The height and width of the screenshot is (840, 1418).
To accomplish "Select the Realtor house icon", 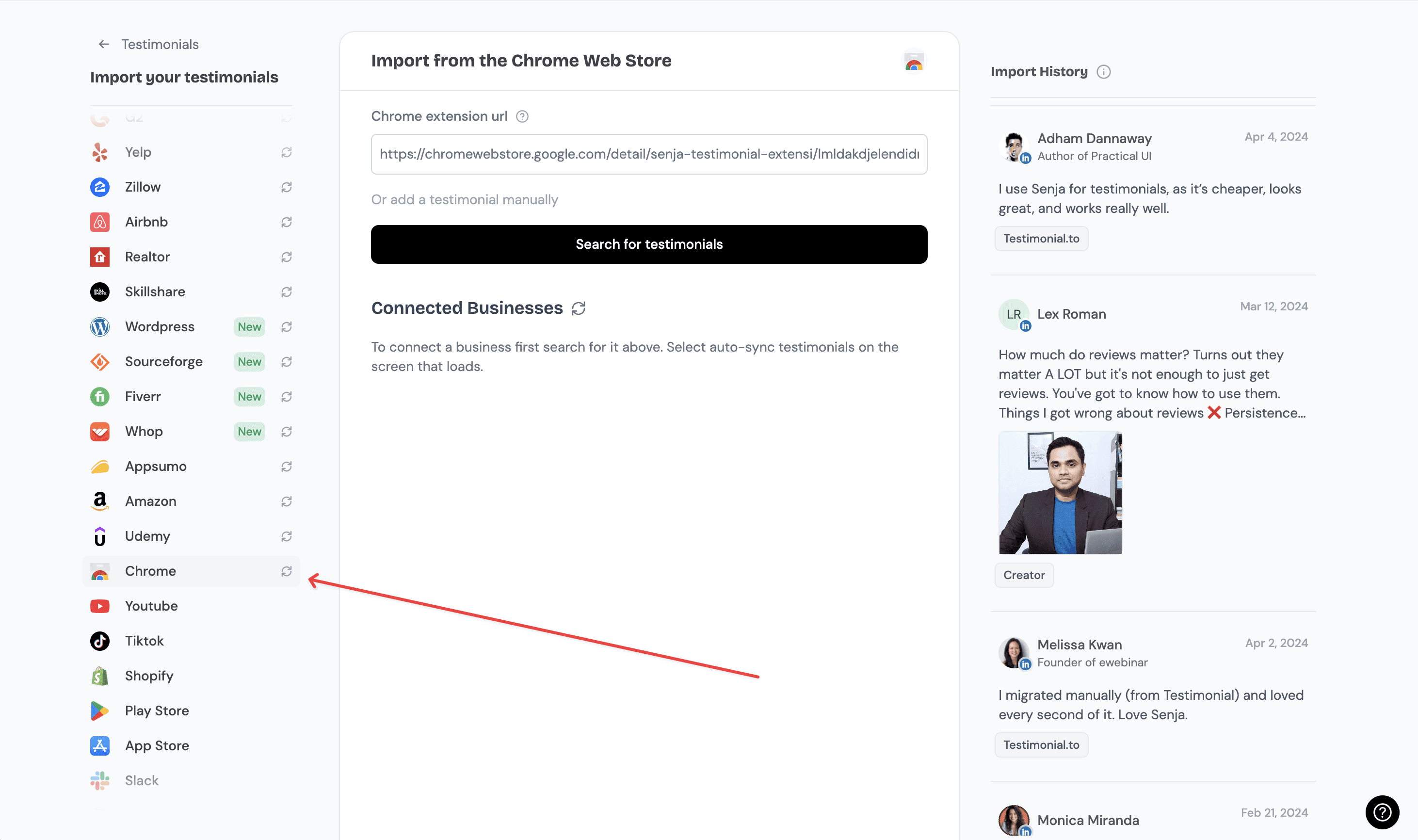I will coord(100,257).
